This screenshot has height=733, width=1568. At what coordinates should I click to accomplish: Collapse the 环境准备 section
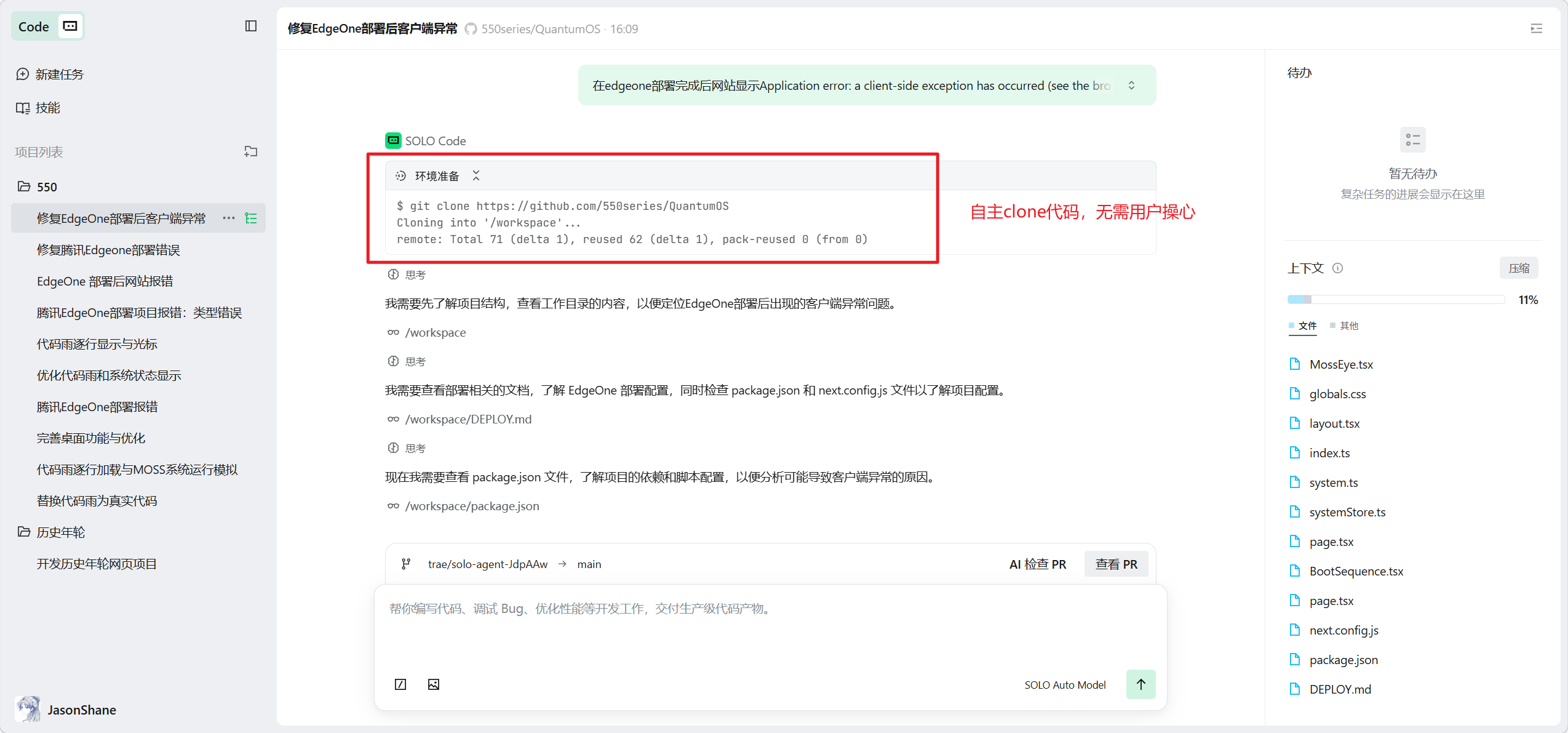[476, 176]
